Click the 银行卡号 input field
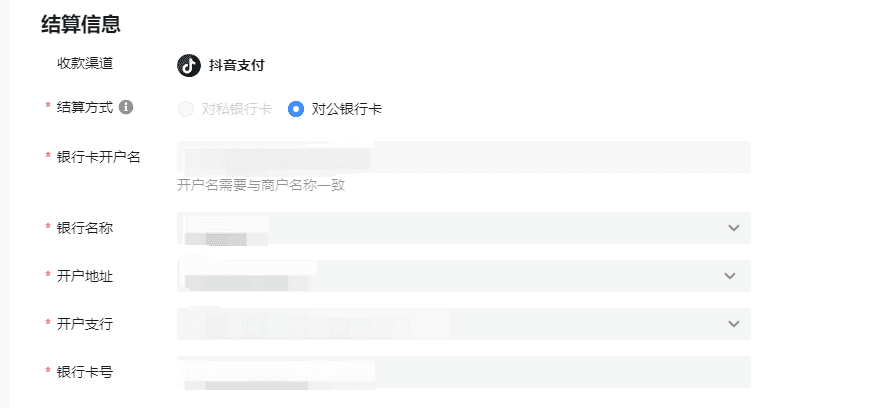 tap(463, 372)
